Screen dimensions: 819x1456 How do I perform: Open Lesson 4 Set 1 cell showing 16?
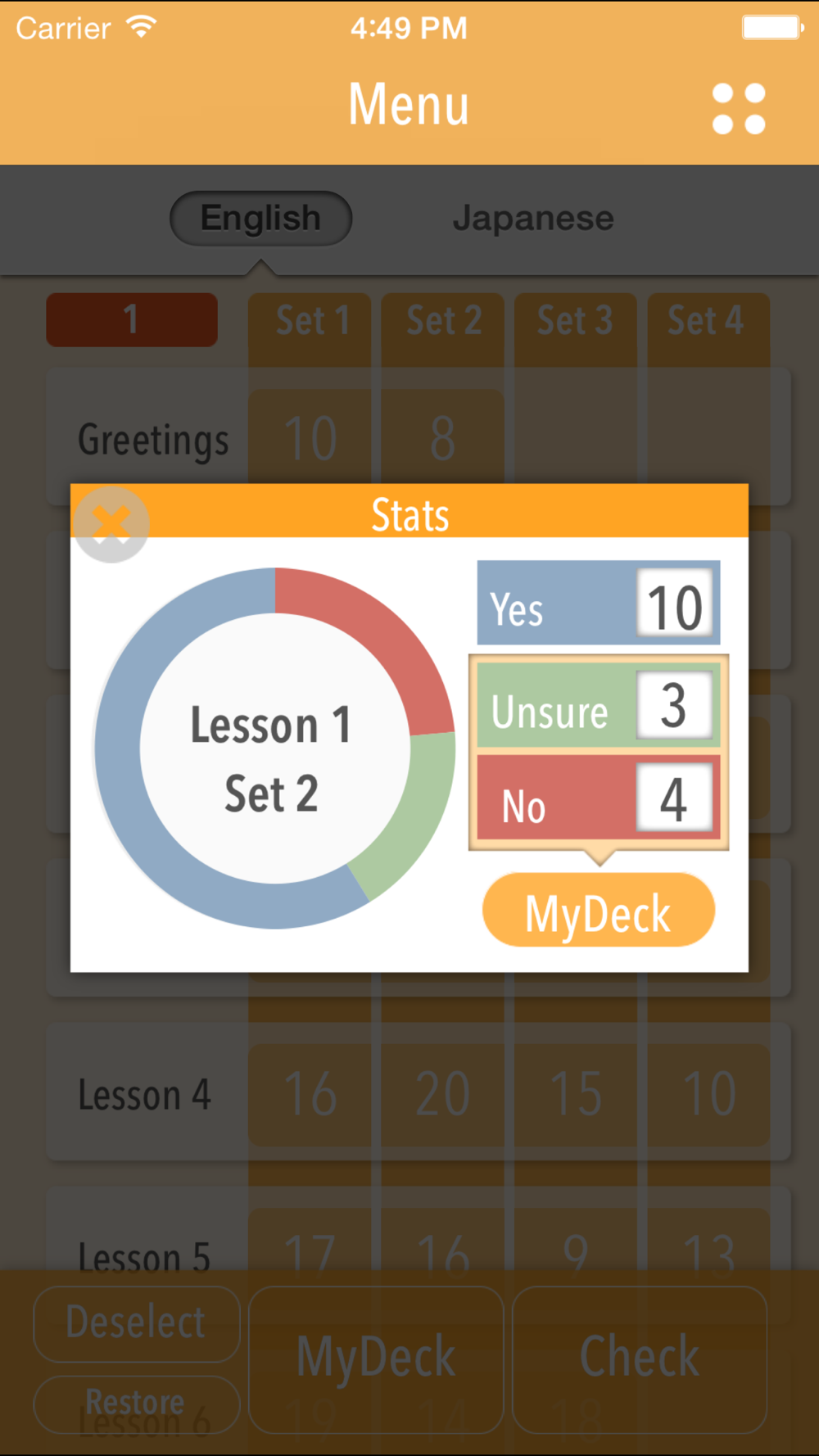point(310,1093)
